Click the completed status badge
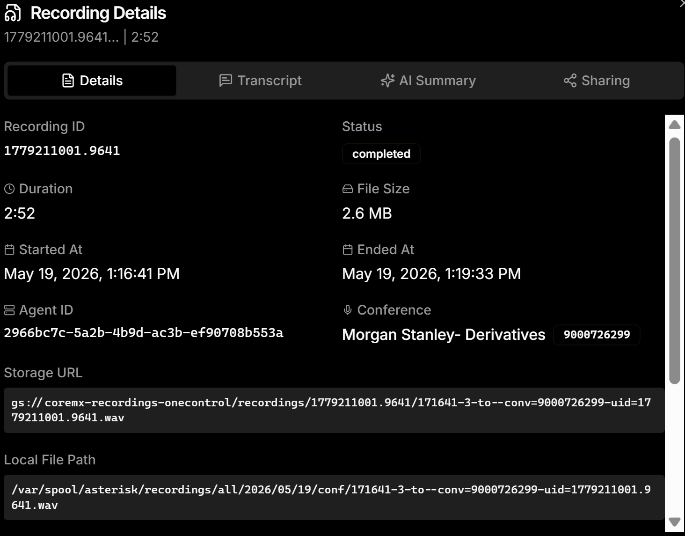Screen dimensions: 685x536 click(381, 154)
